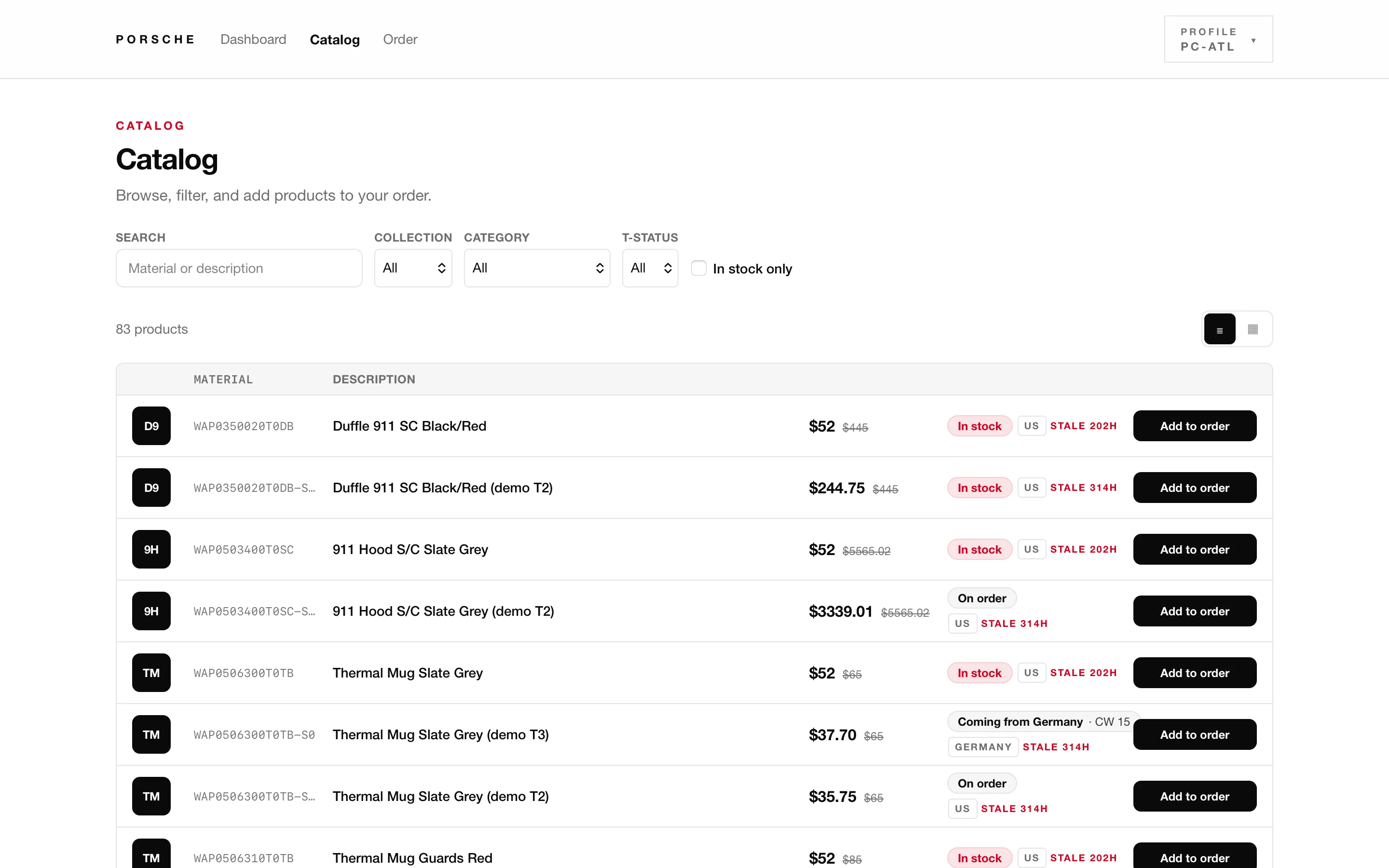This screenshot has height=868, width=1389.
Task: Click 9H badge of 911 Hood Slate Grey
Action: [x=151, y=549]
